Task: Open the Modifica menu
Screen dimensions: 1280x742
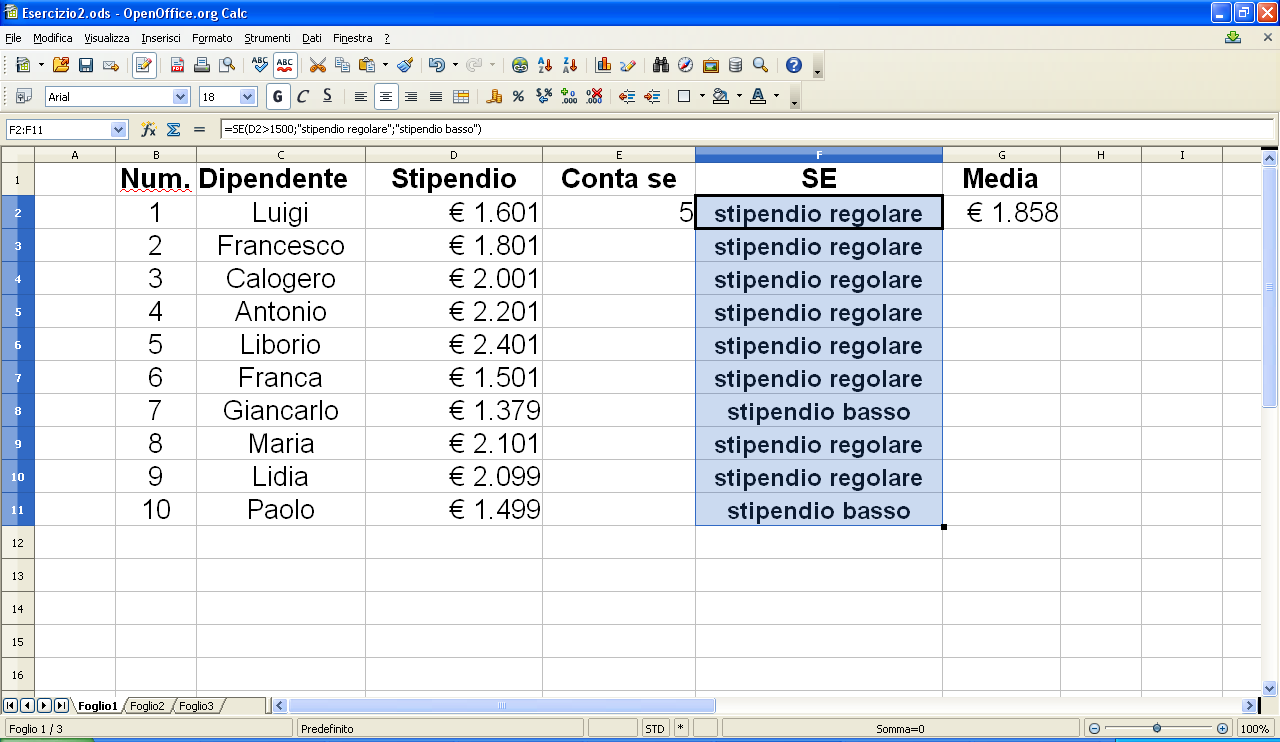Action: (53, 38)
